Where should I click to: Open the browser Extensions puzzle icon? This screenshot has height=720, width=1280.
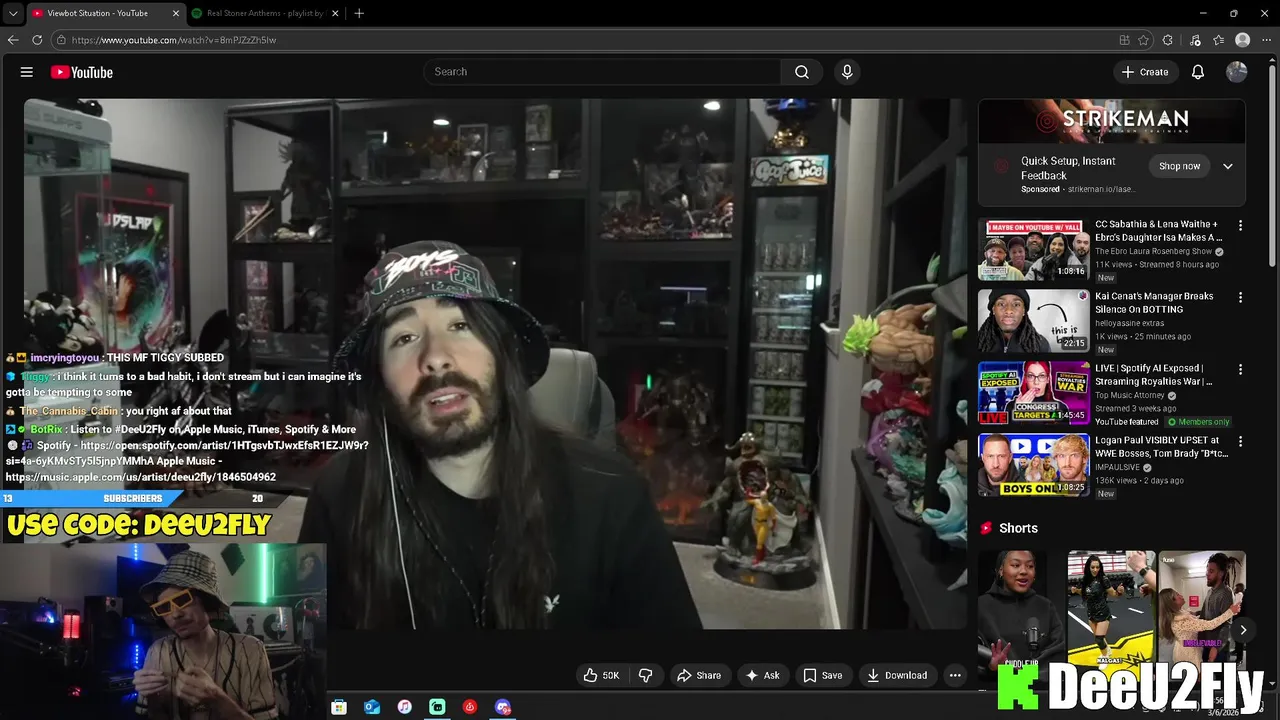(1168, 40)
